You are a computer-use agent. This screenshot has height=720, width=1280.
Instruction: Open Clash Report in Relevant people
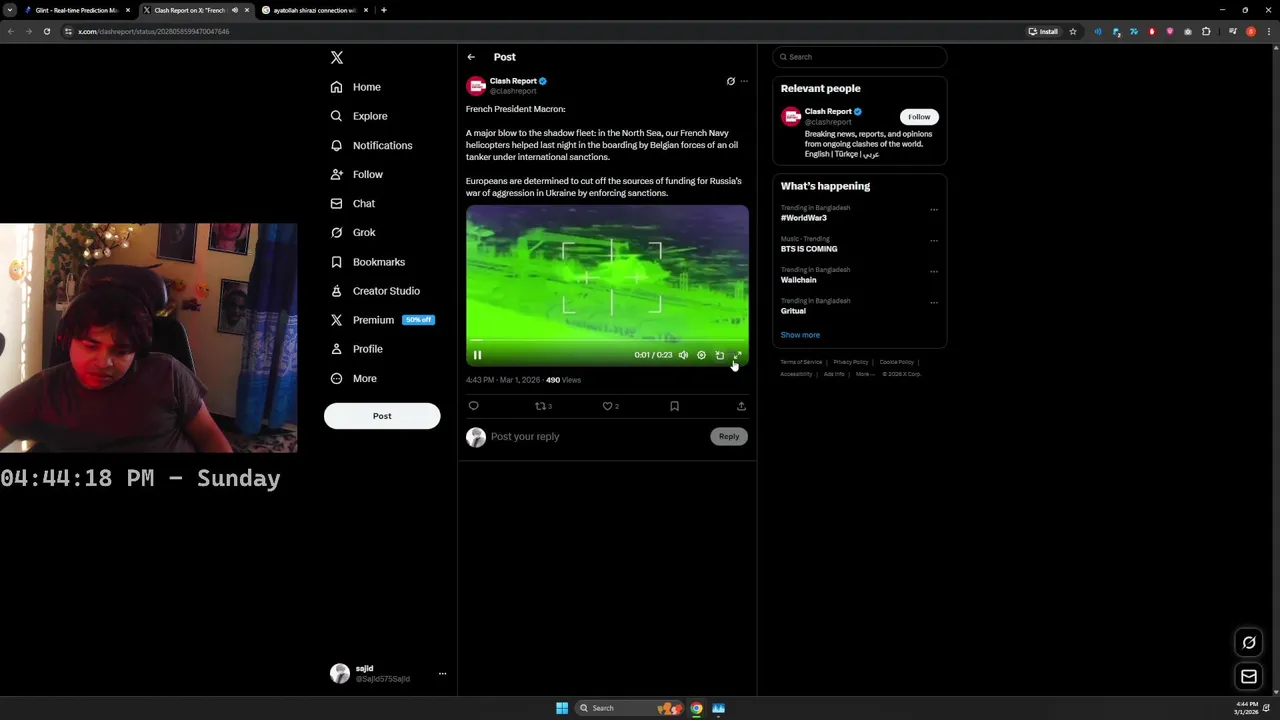click(828, 112)
